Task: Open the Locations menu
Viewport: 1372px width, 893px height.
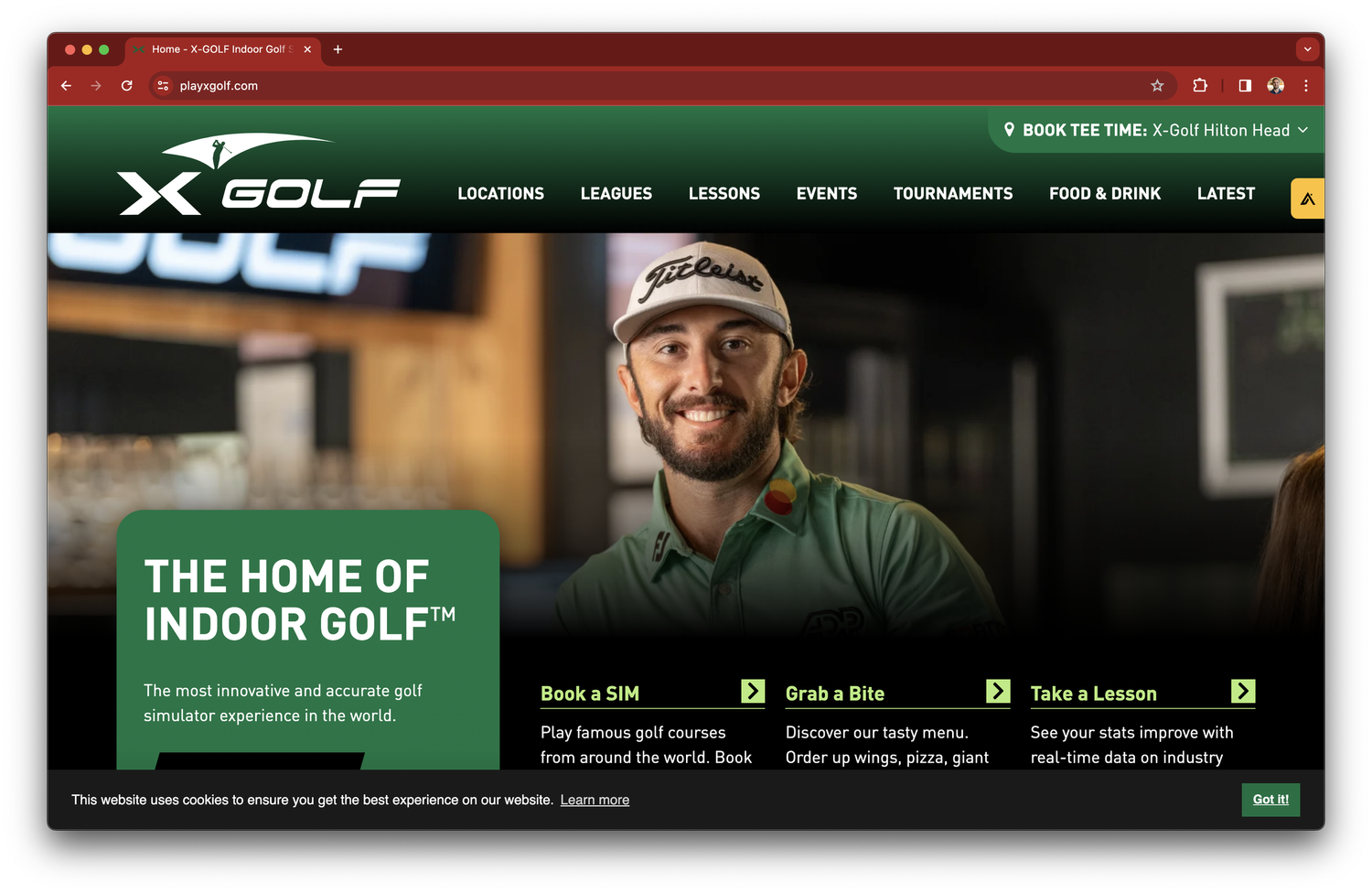Action: (500, 194)
